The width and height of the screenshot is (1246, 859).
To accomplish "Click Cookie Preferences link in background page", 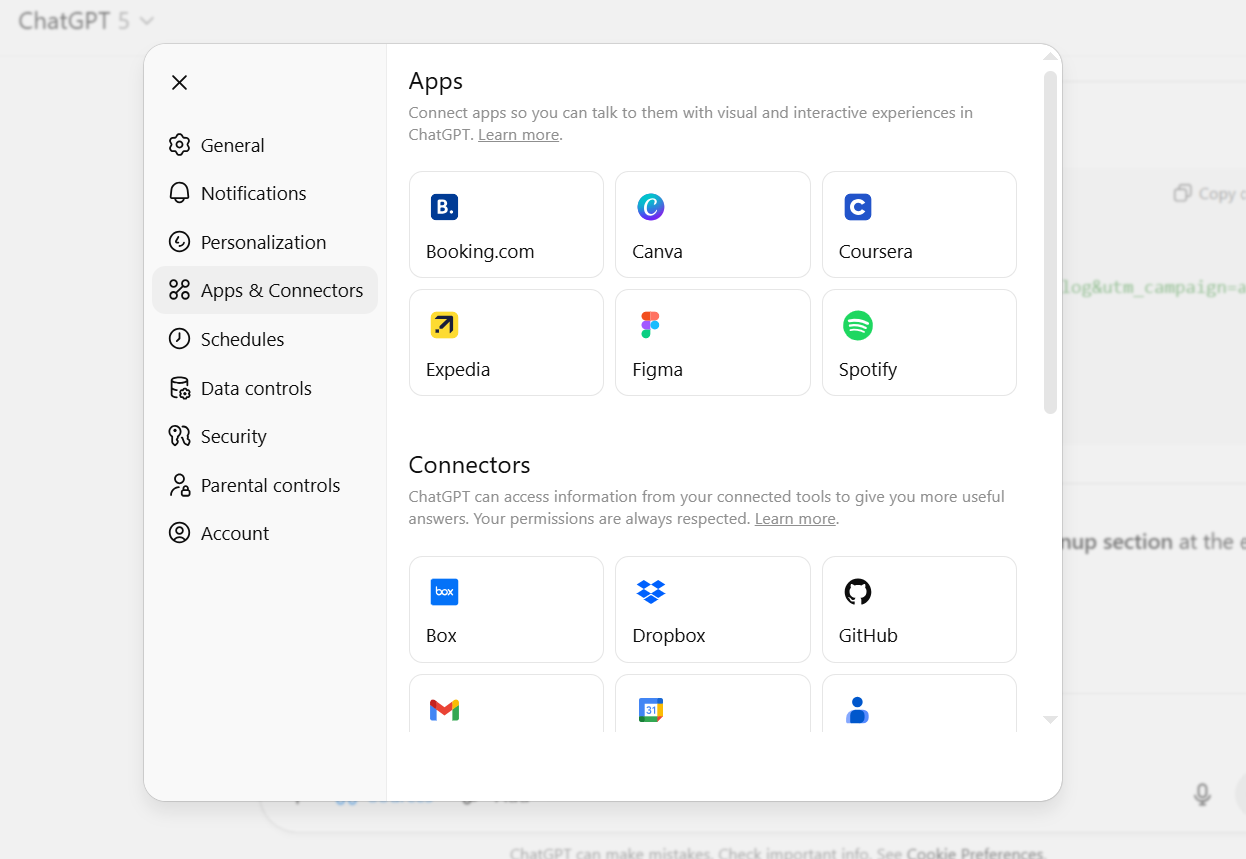I will click(975, 853).
